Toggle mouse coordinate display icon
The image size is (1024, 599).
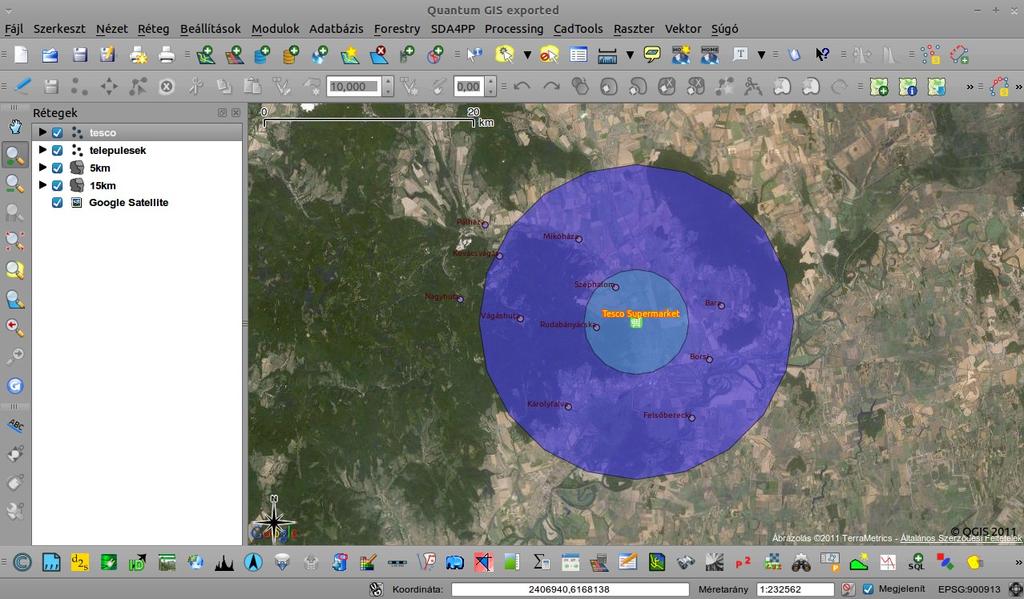point(376,589)
